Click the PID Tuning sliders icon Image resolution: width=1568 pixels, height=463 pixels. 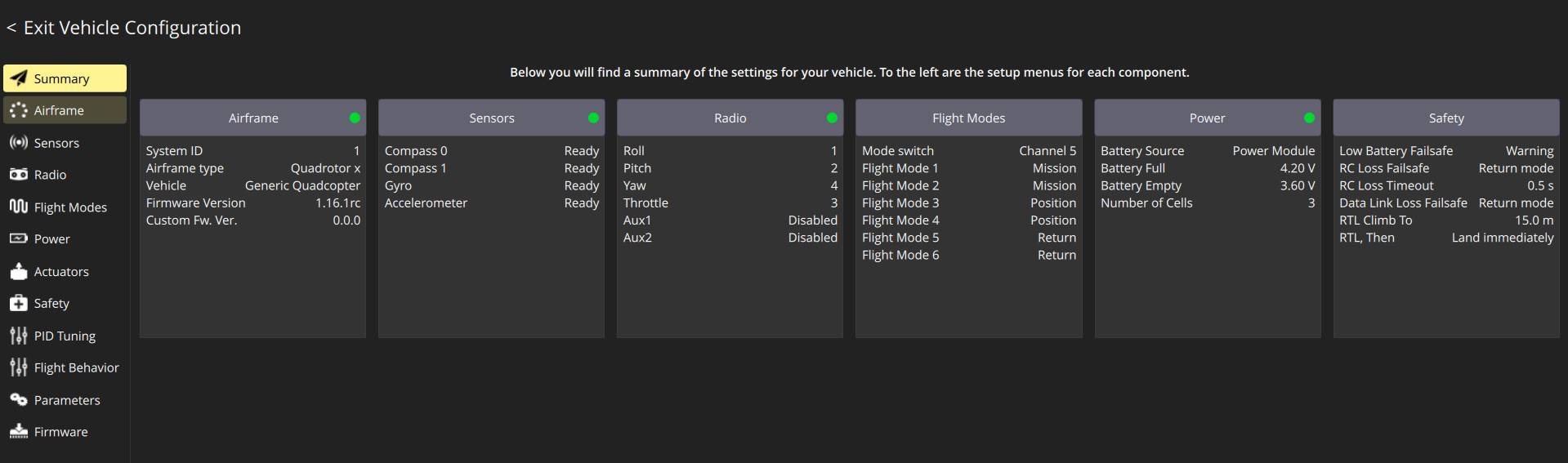18,336
